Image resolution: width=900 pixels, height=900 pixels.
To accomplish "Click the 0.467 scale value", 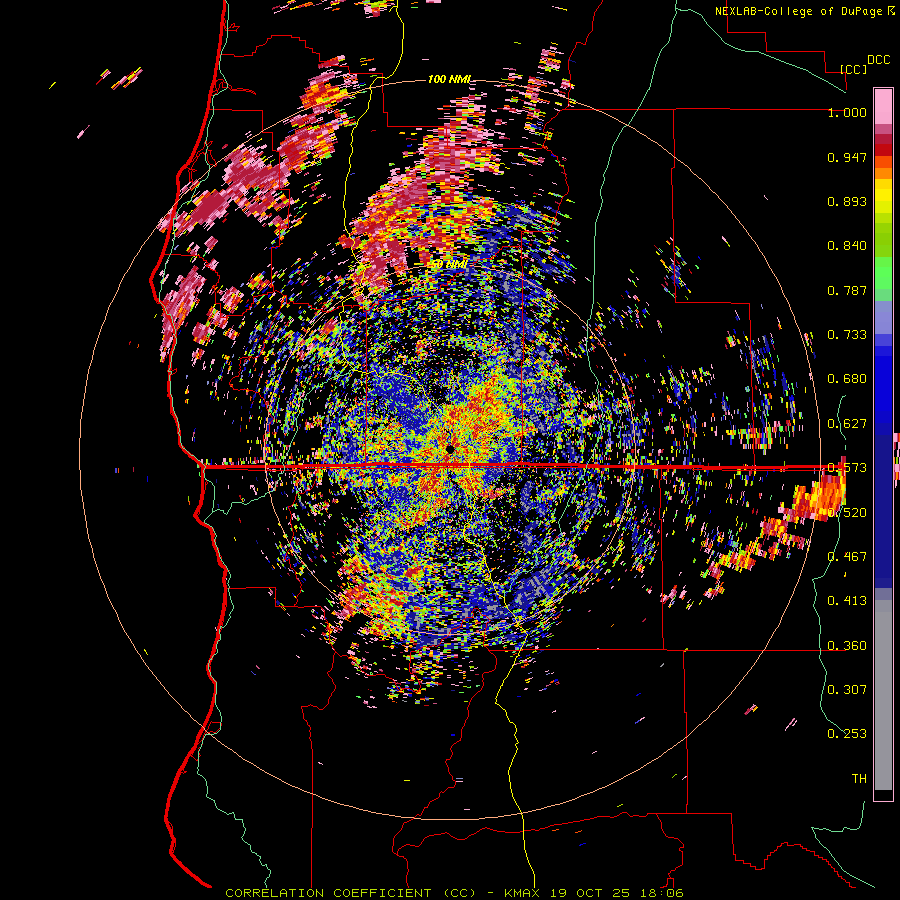I will click(x=847, y=556).
